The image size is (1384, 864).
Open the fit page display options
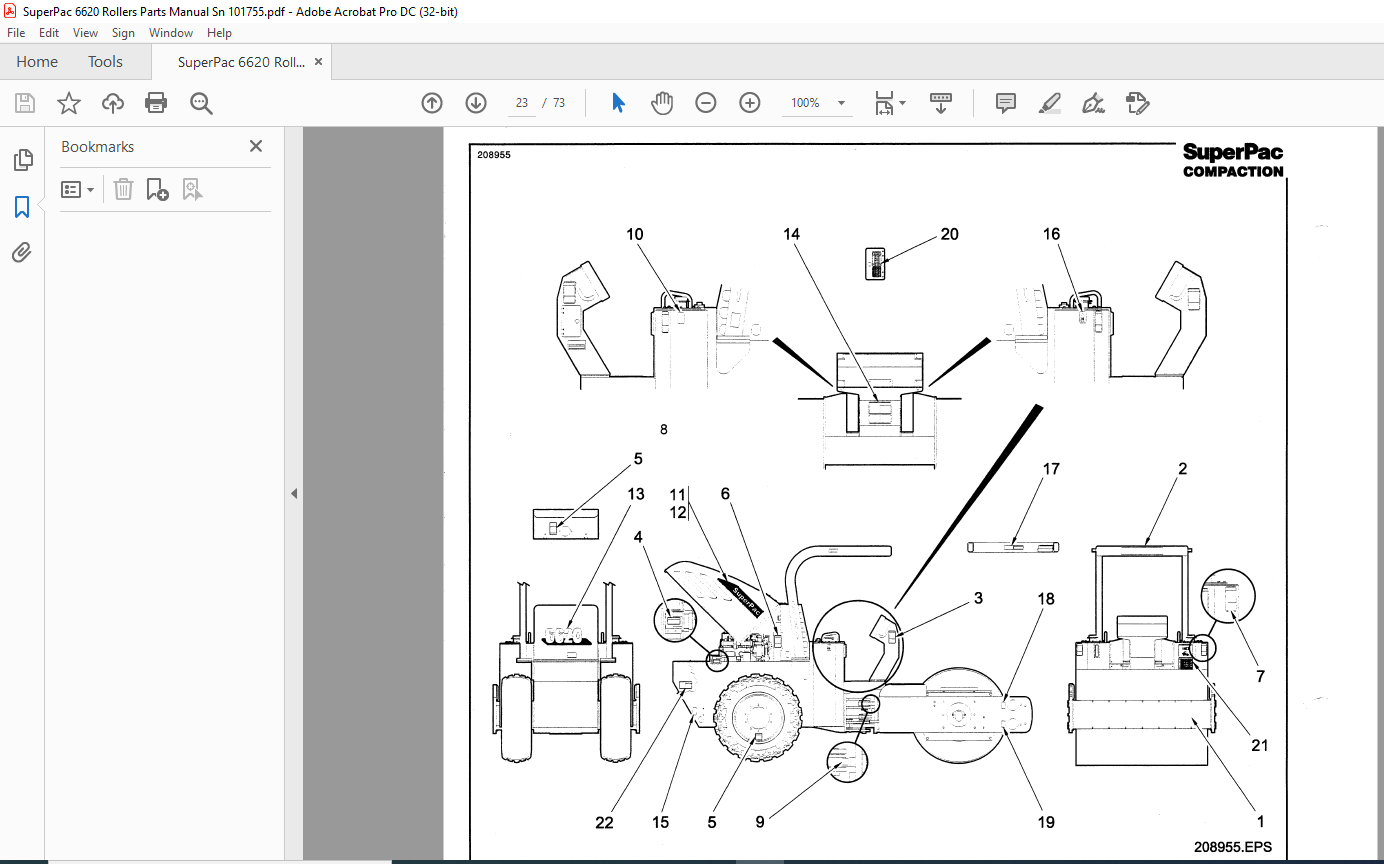889,103
